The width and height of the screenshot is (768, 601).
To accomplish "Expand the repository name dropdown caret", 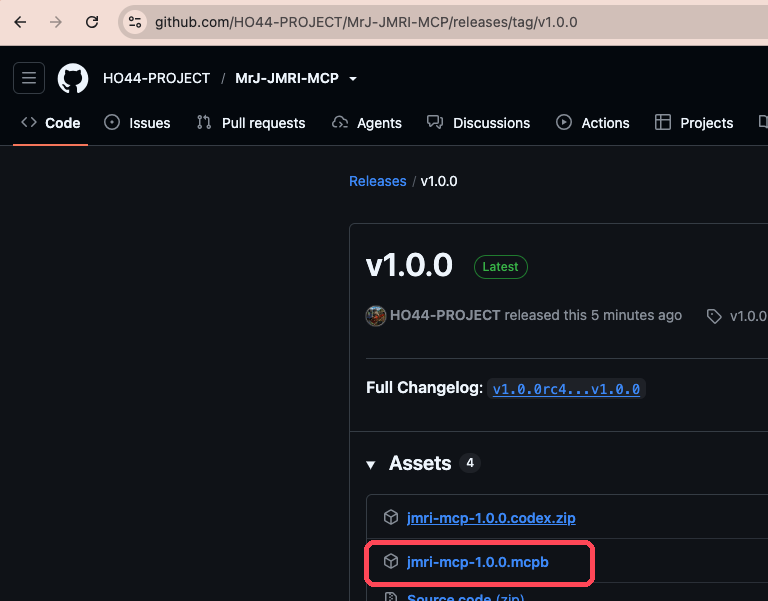I will click(x=353, y=78).
